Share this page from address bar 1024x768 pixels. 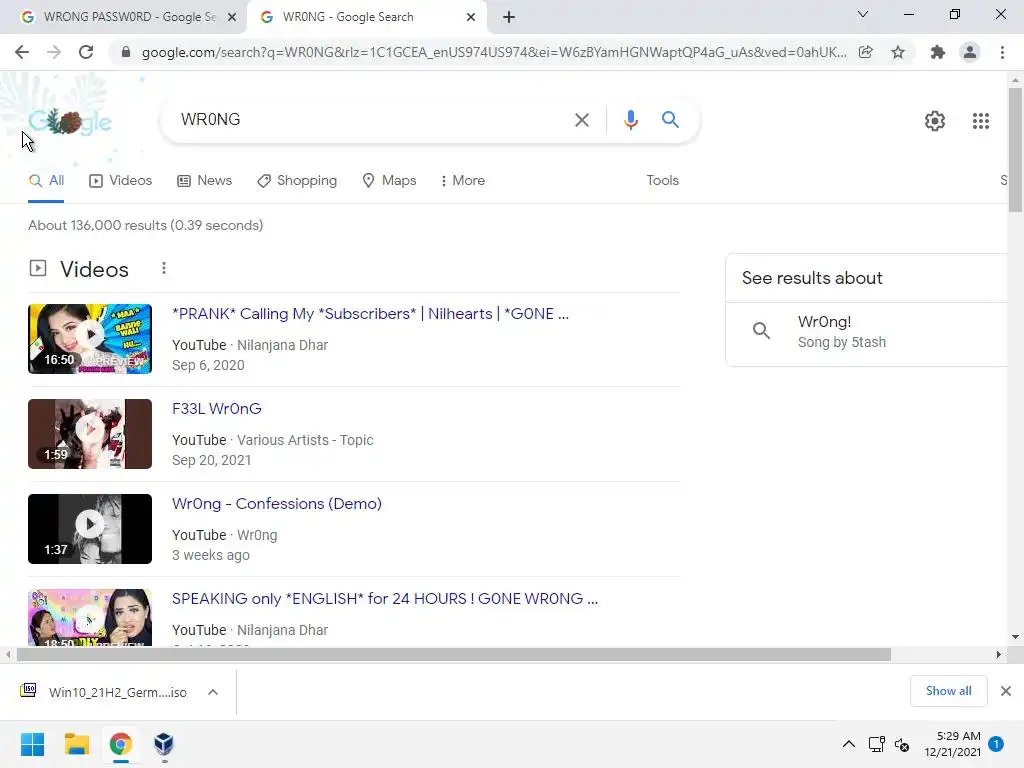coord(865,52)
